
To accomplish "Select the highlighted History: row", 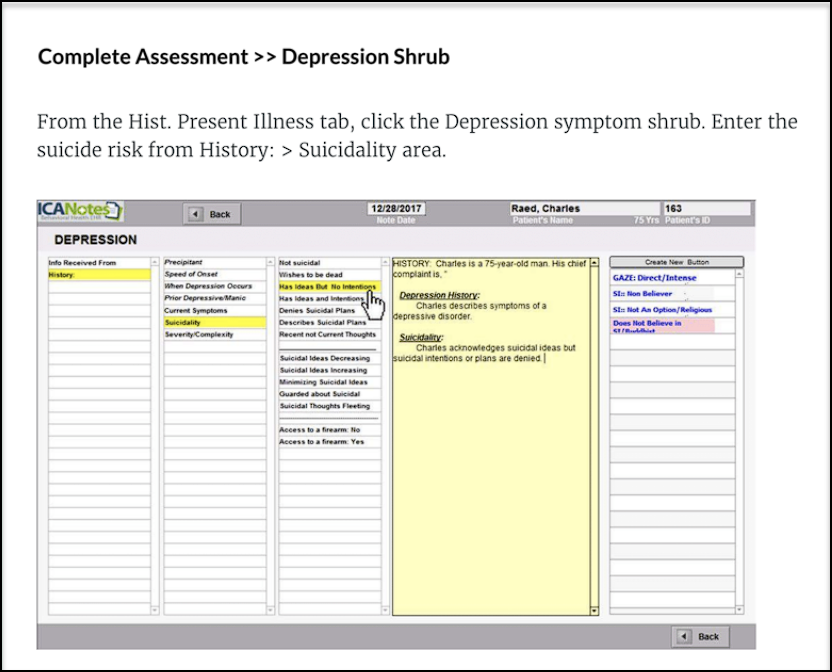I will click(x=99, y=275).
